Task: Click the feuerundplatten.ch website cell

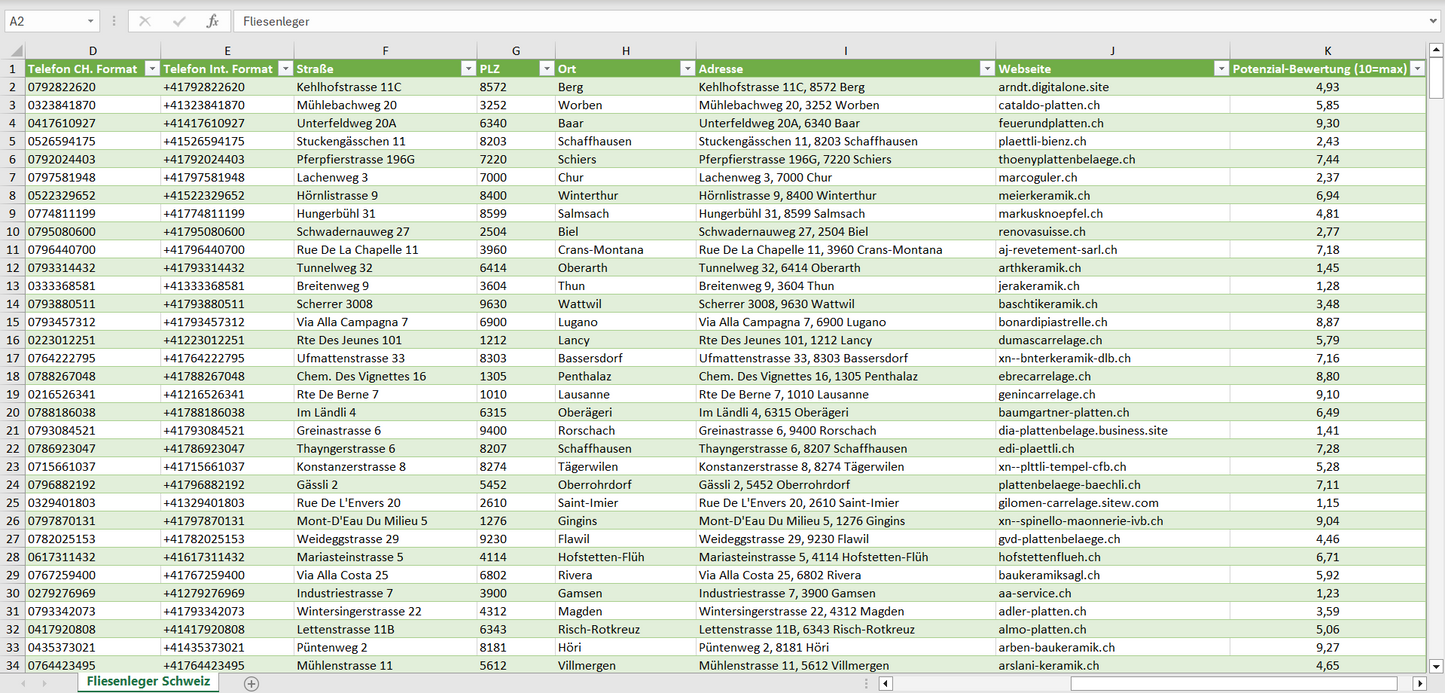Action: 1050,123
